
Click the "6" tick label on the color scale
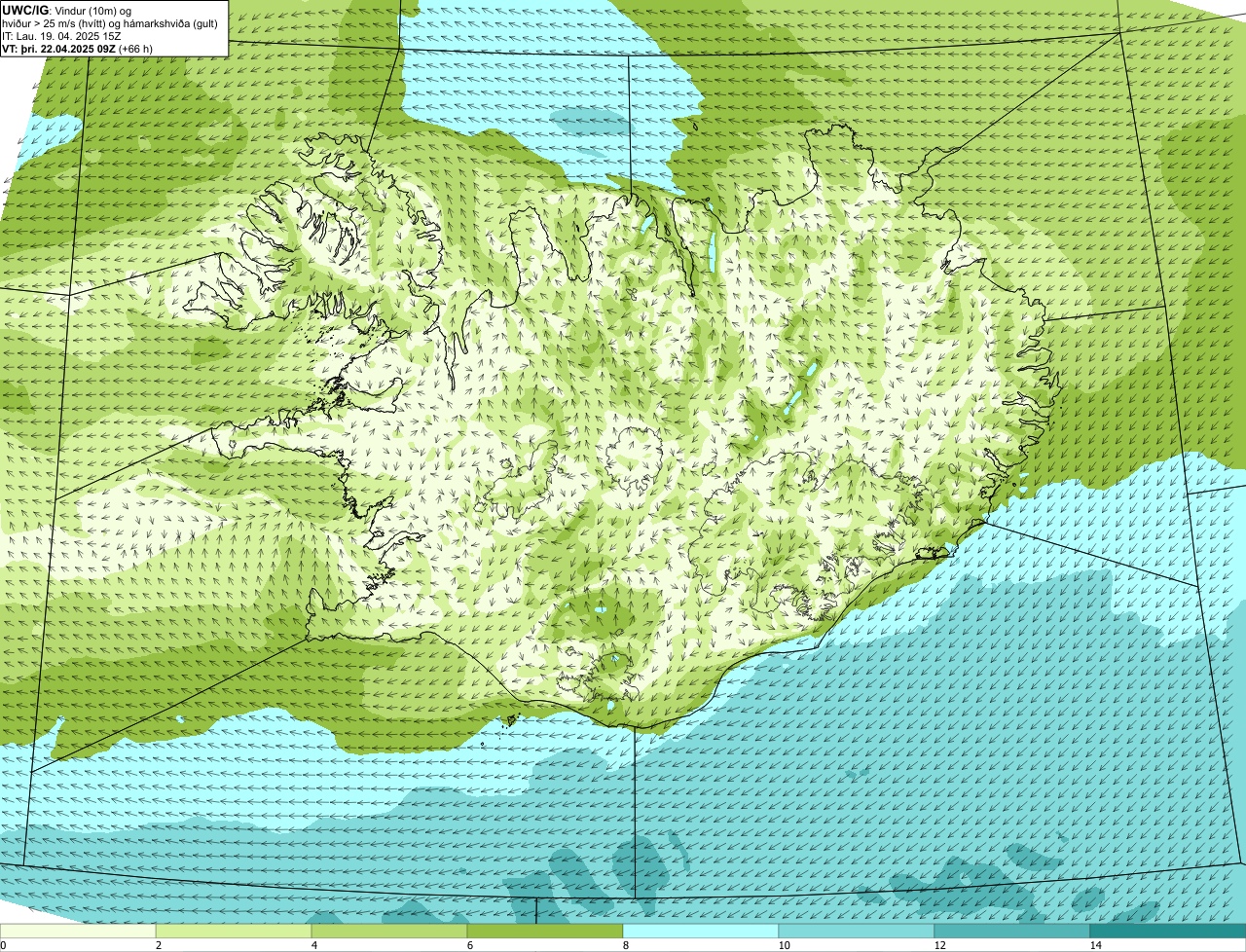click(470, 945)
